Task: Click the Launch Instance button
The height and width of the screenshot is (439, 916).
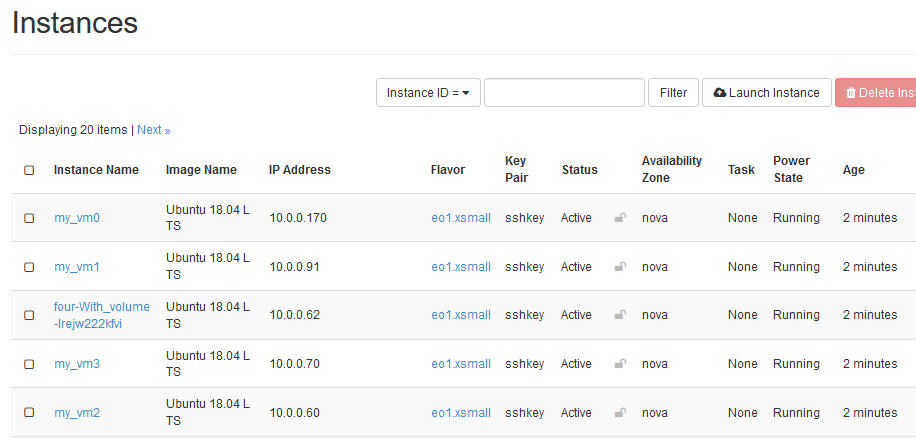Action: (x=767, y=93)
